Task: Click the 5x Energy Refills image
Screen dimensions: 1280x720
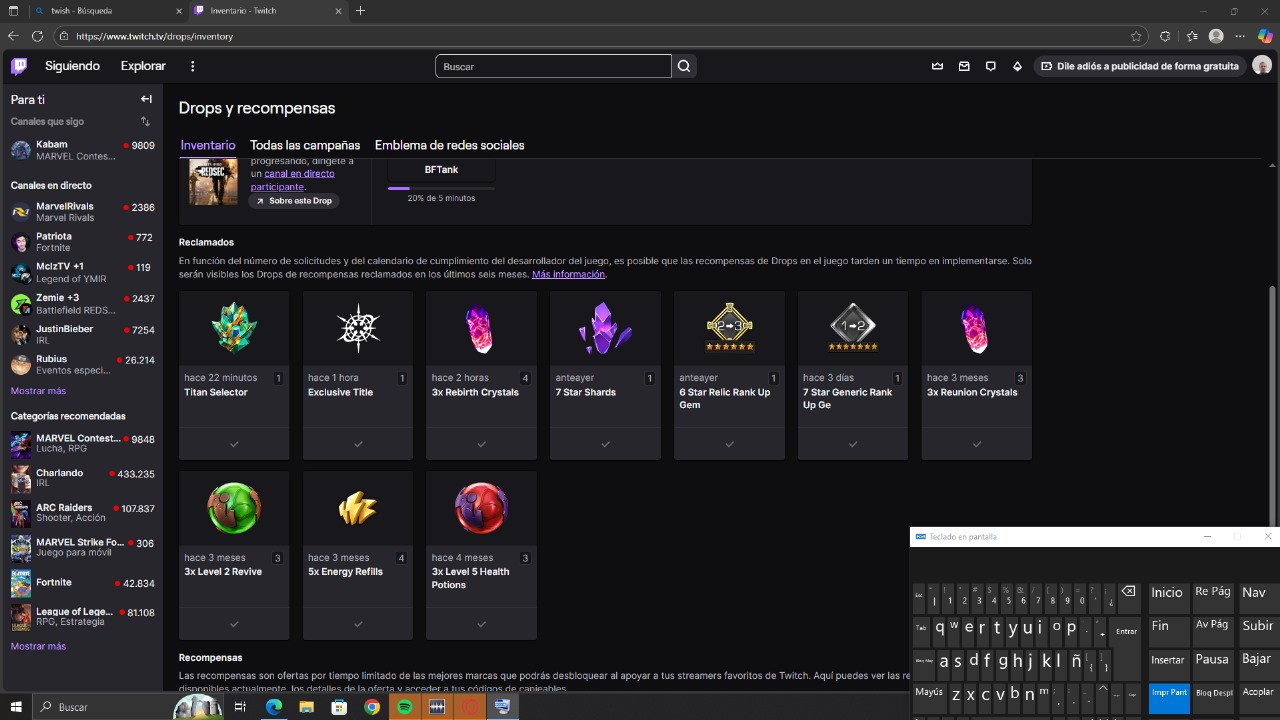Action: pos(358,508)
